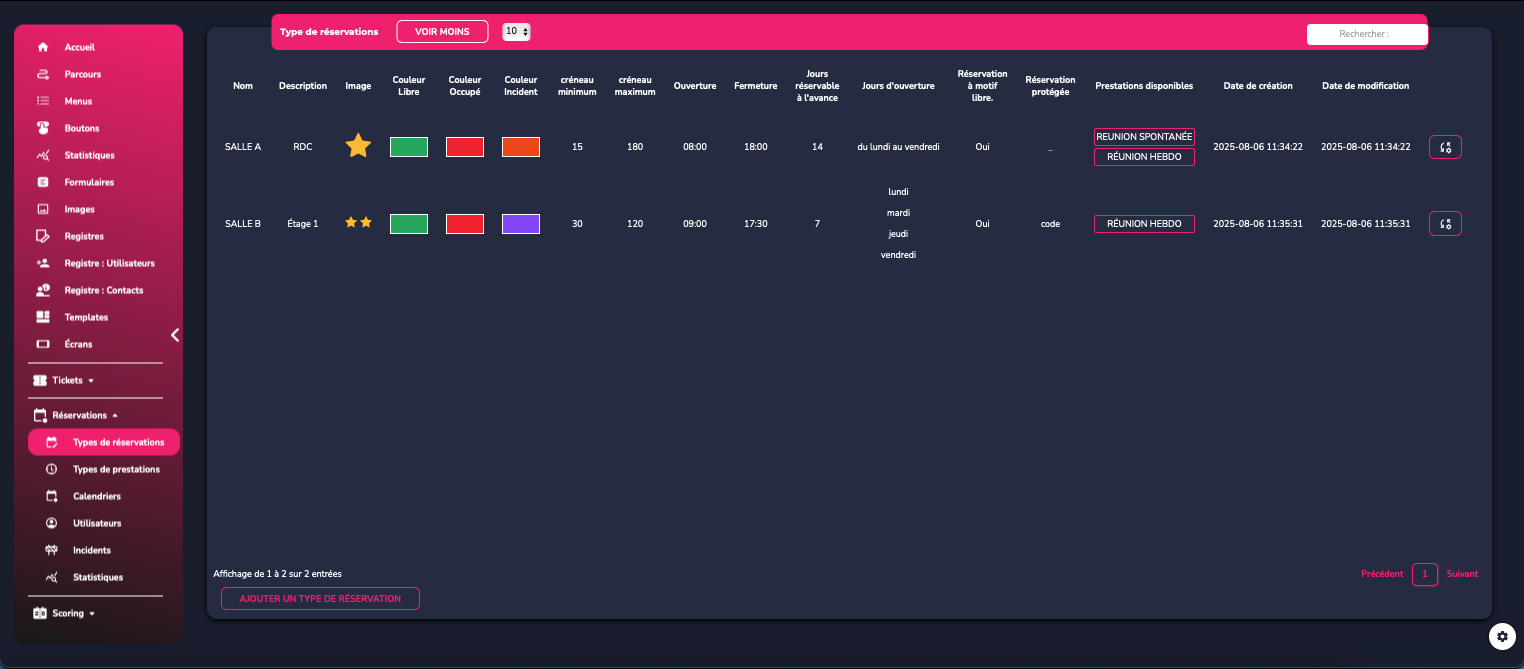This screenshot has height=669, width=1524.
Task: Click the Templates icon in sidebar
Action: pos(42,317)
